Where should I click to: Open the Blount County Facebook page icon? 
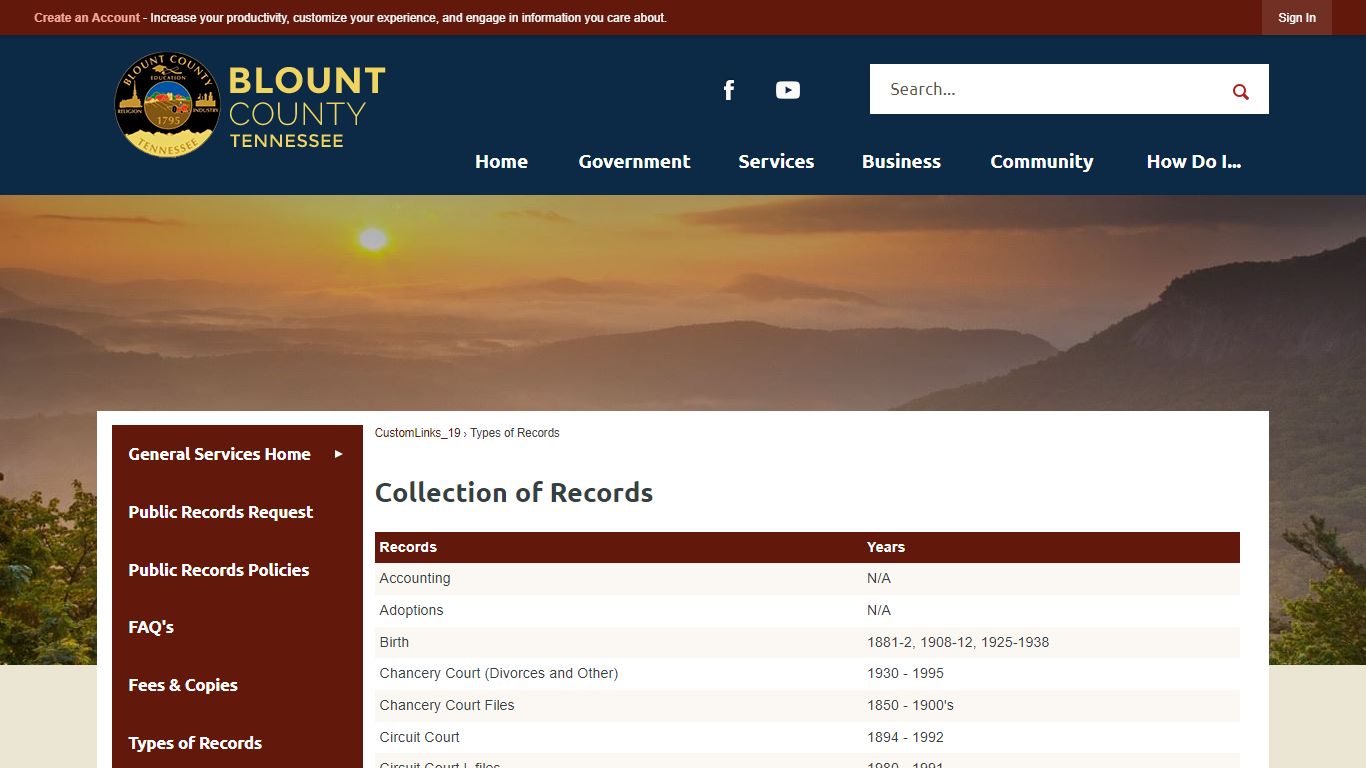(x=729, y=90)
